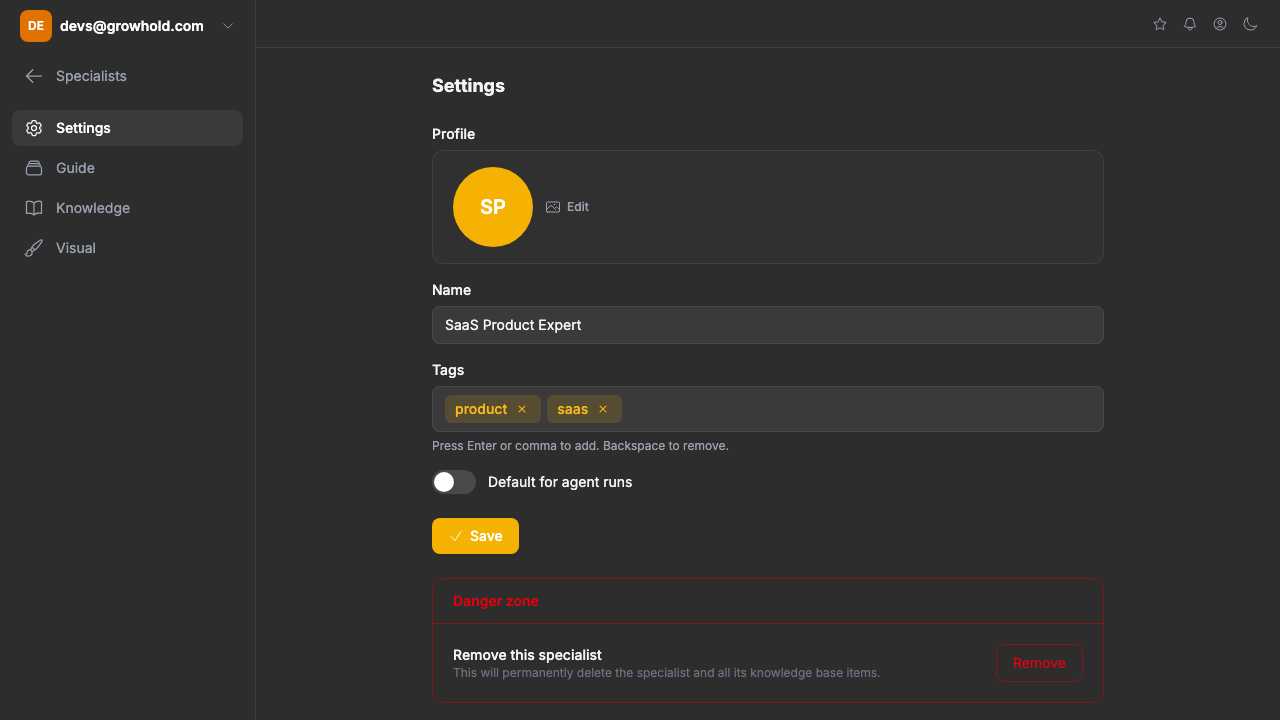Switch to the Visual section
Viewport: 1280px width, 720px height.
[75, 248]
